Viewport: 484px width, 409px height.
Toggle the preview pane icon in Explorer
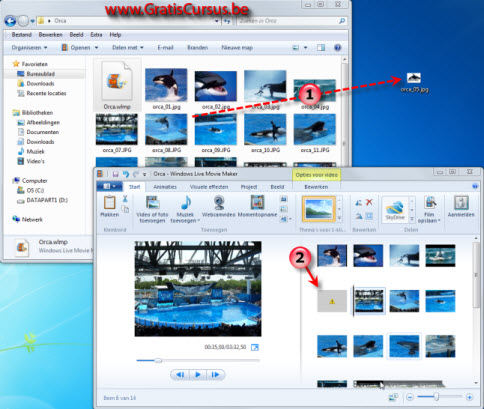pyautogui.click(x=321, y=48)
